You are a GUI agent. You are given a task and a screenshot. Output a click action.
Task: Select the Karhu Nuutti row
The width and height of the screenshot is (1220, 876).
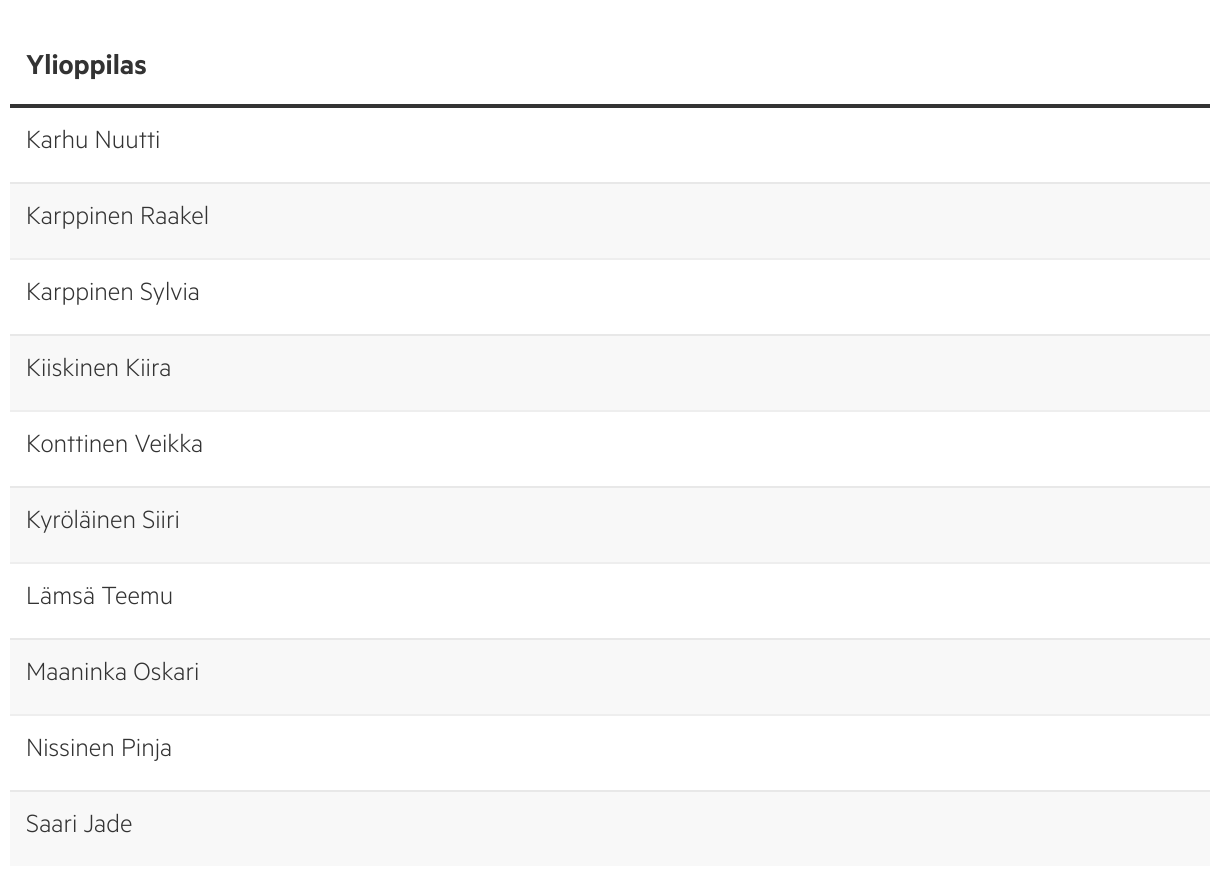point(93,141)
